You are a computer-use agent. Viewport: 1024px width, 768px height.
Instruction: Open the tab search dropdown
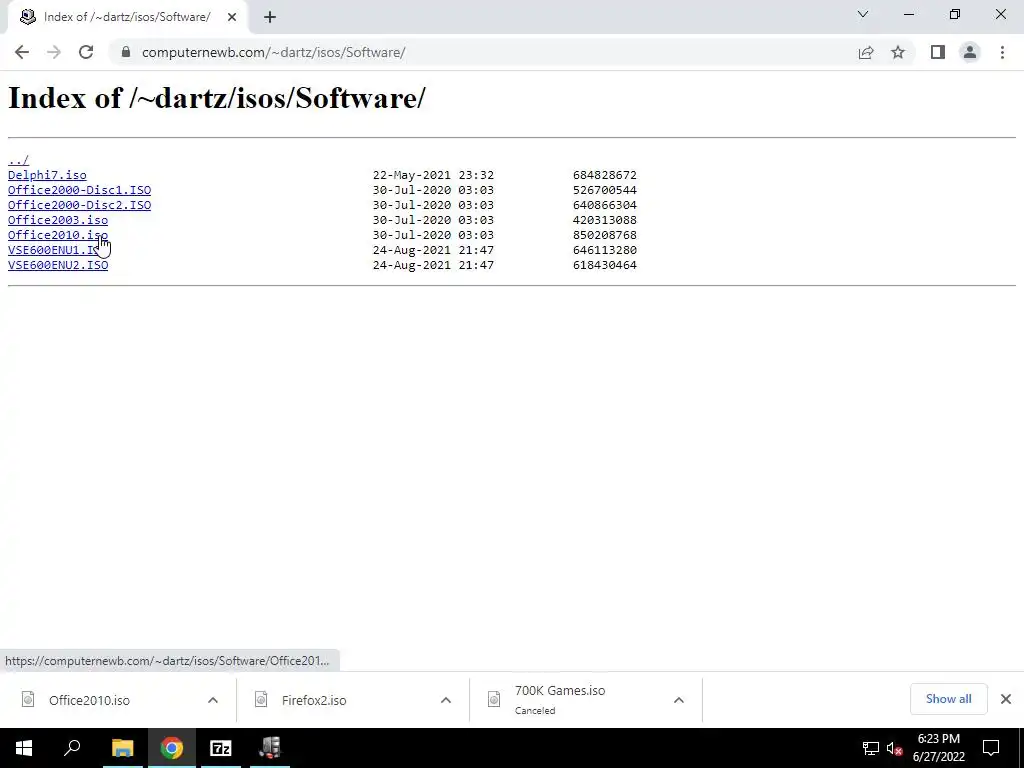coord(863,14)
